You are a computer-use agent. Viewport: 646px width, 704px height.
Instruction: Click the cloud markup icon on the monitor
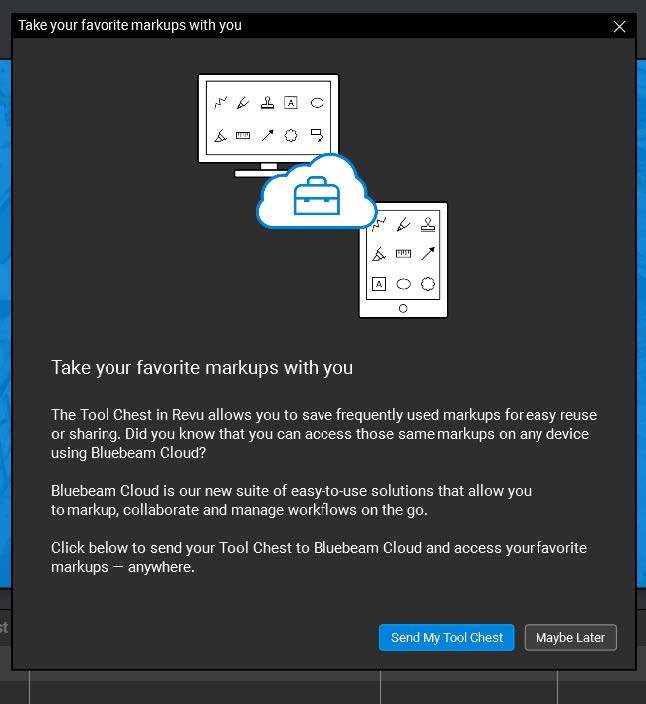pos(291,135)
